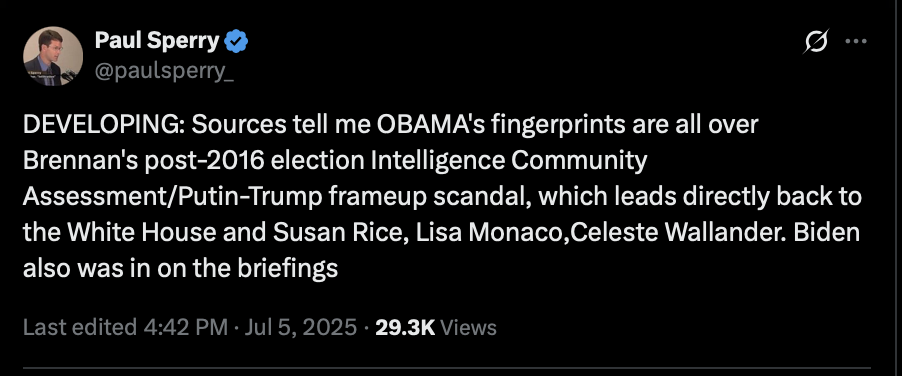This screenshot has width=902, height=376.
Task: Open Paul Sperry's profile avatar photo
Action: (x=53, y=56)
